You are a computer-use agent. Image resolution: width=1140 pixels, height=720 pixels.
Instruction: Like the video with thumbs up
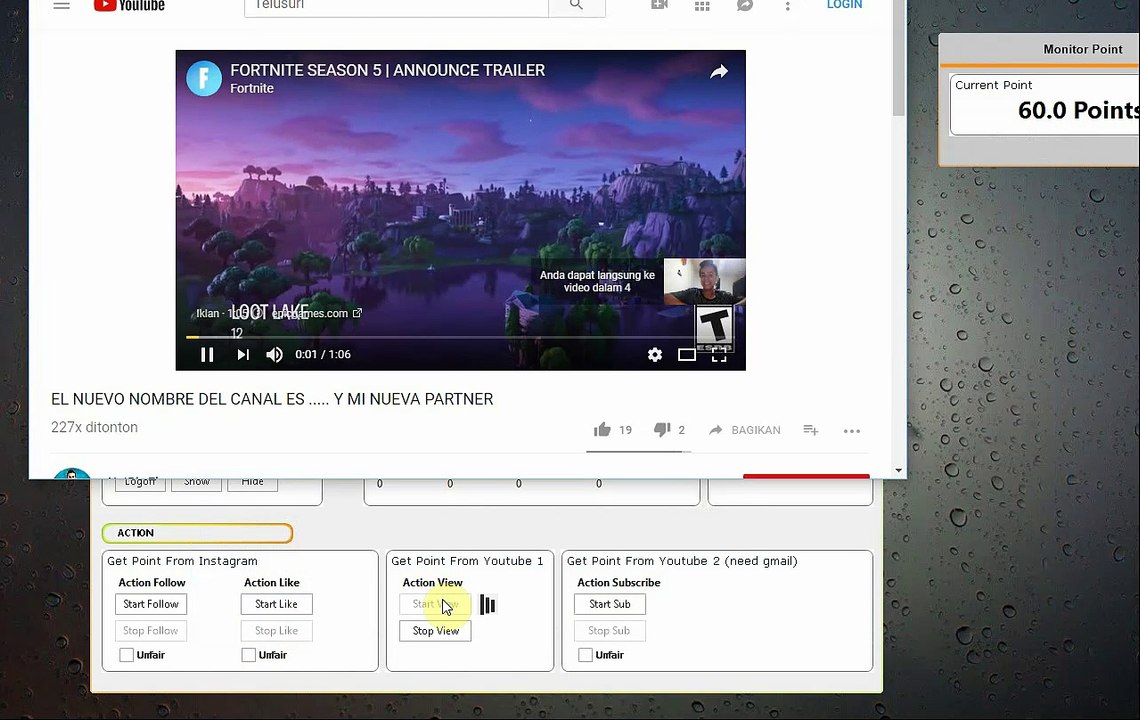pyautogui.click(x=602, y=430)
